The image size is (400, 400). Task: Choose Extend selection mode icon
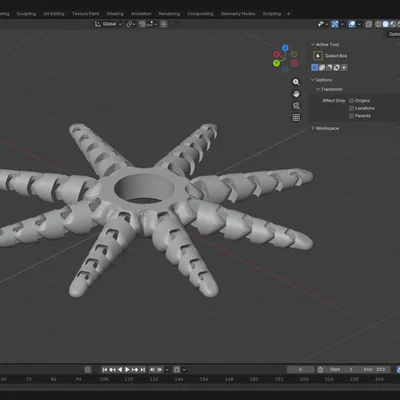[322, 68]
